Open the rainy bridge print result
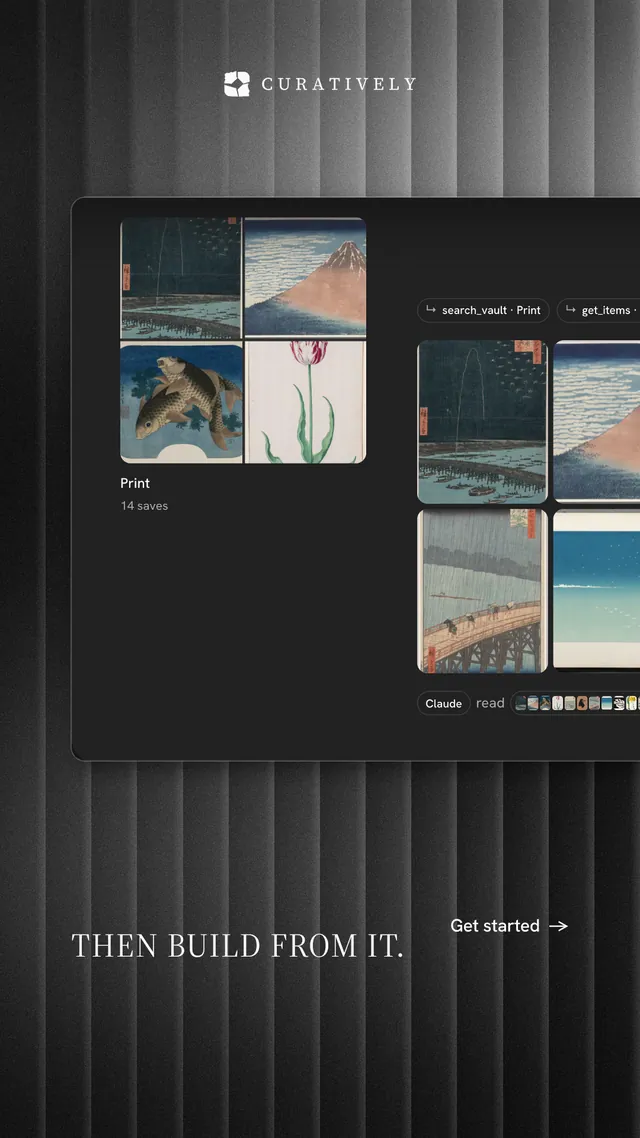 pos(483,591)
